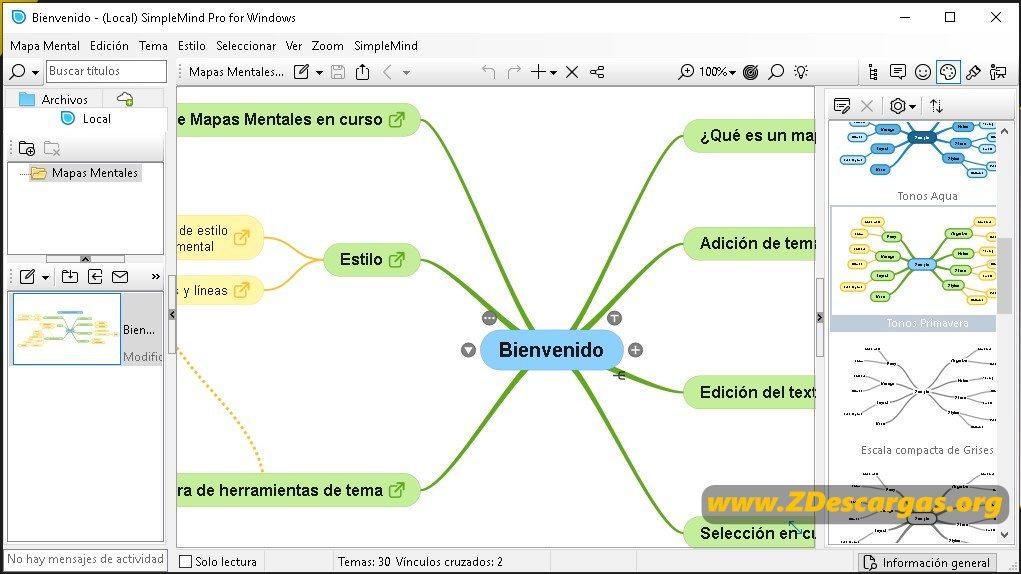Click the add cloud icon
This screenshot has width=1021, height=574.
point(125,99)
